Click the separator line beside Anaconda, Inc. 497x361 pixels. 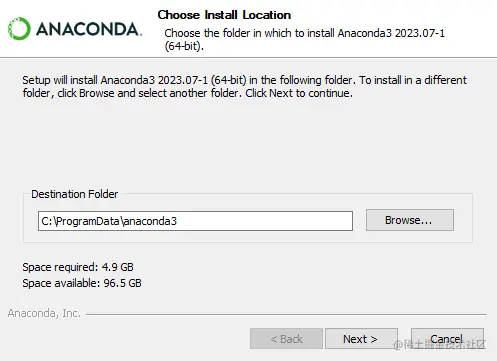click(286, 314)
